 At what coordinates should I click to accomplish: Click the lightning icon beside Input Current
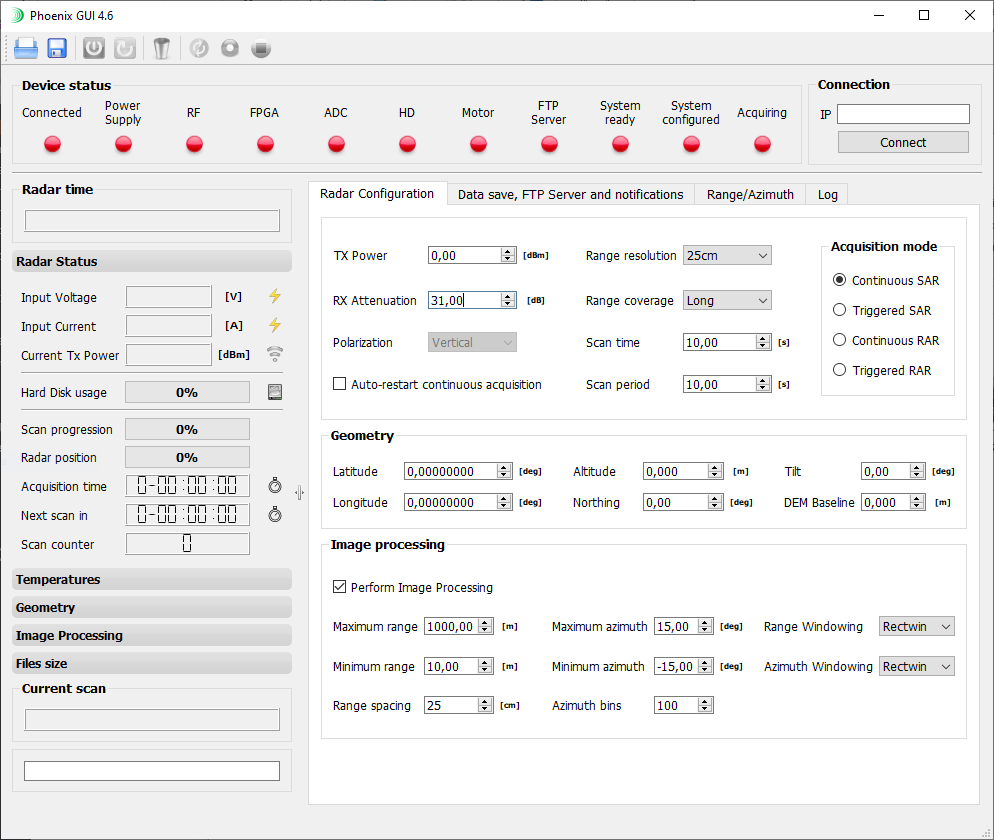tap(274, 325)
